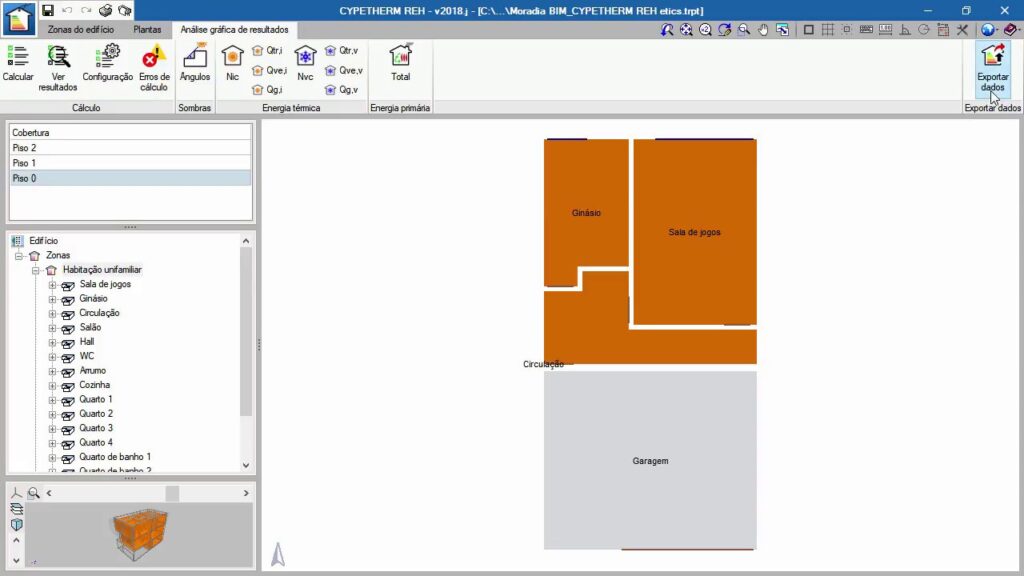Display Nvc cooling energy results
The height and width of the screenshot is (576, 1024).
tap(305, 62)
